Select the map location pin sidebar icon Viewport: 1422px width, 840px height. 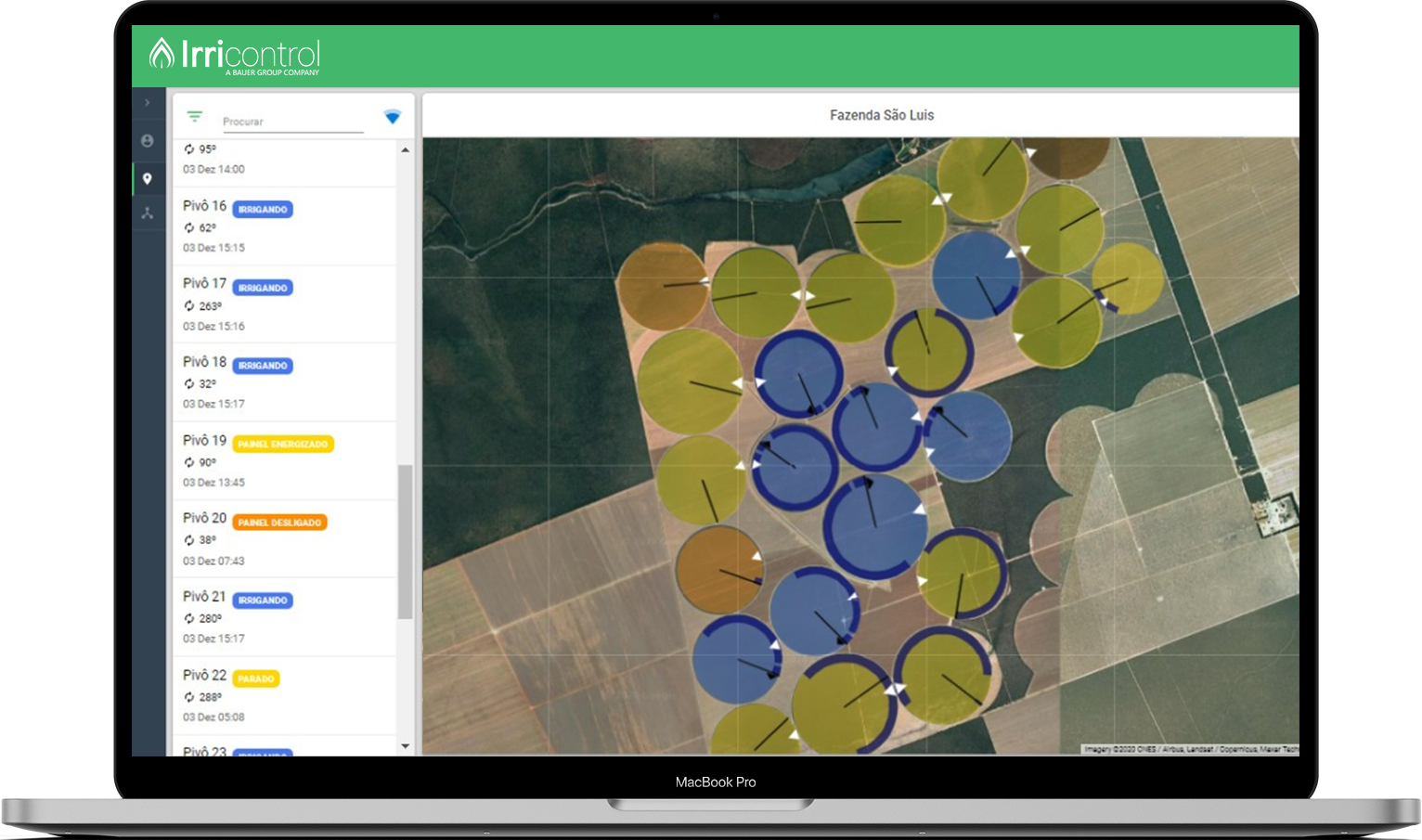point(148,178)
